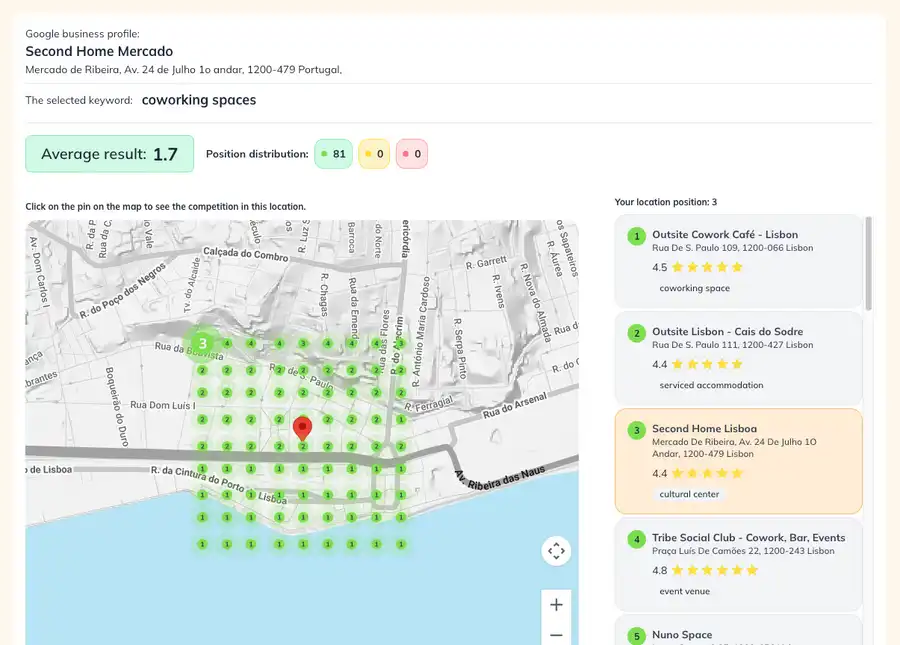The image size is (900, 645).
Task: Select the red position distribution badge 0
Action: coord(412,154)
